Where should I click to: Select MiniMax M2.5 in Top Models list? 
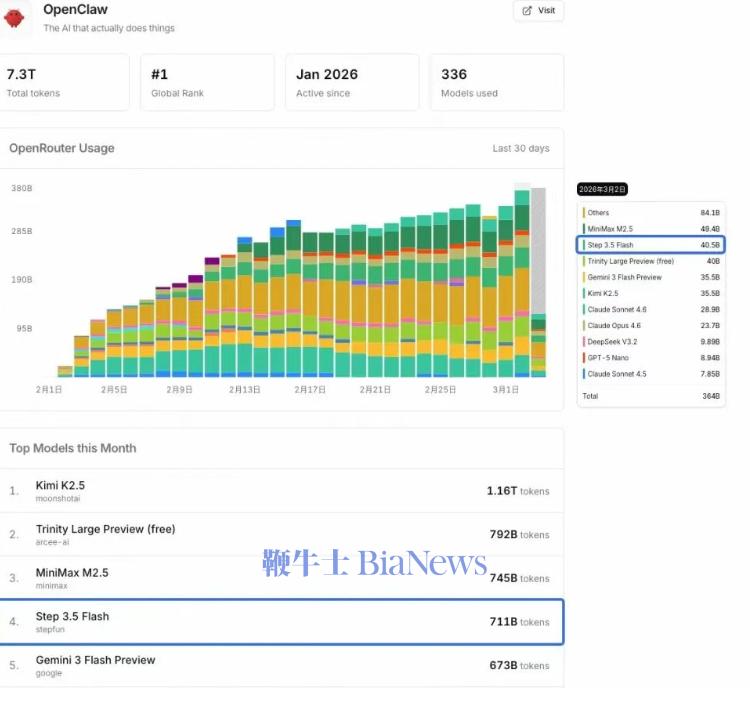pos(280,578)
